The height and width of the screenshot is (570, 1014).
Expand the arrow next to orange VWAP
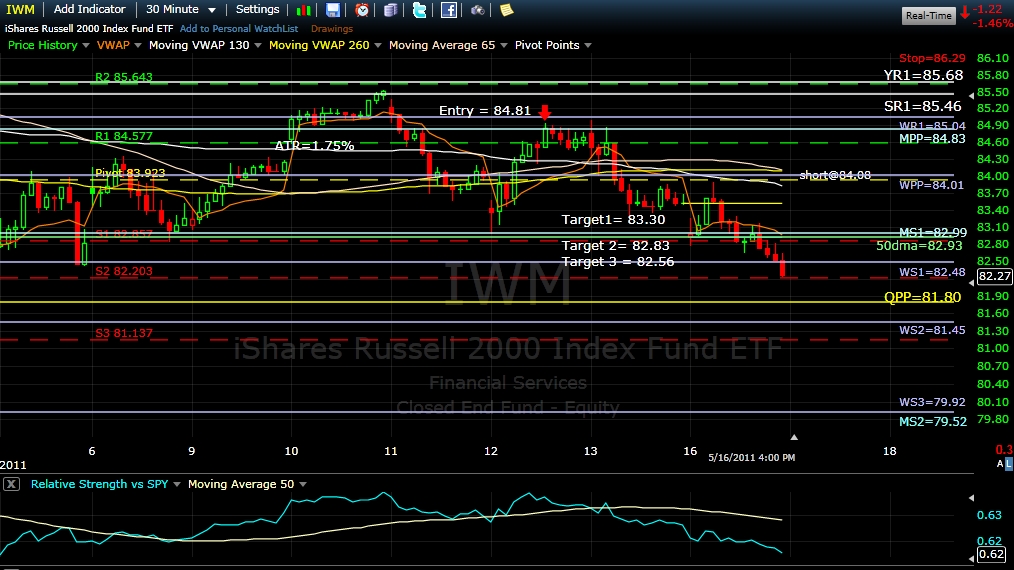137,45
